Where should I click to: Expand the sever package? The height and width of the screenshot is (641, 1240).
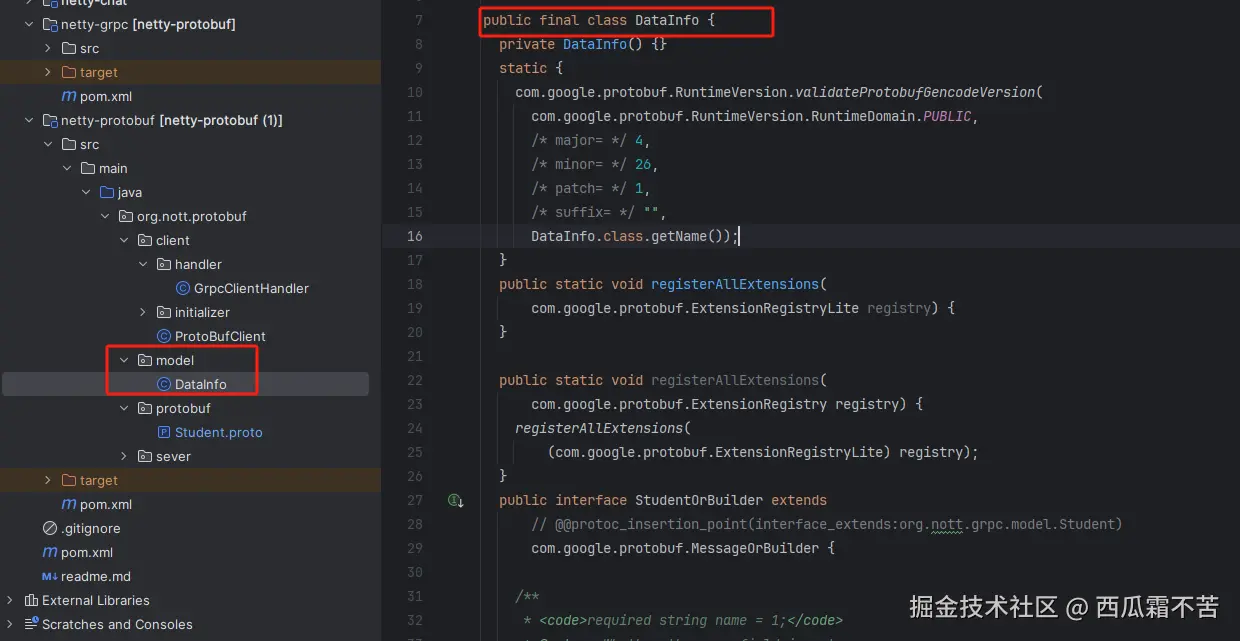pos(124,456)
